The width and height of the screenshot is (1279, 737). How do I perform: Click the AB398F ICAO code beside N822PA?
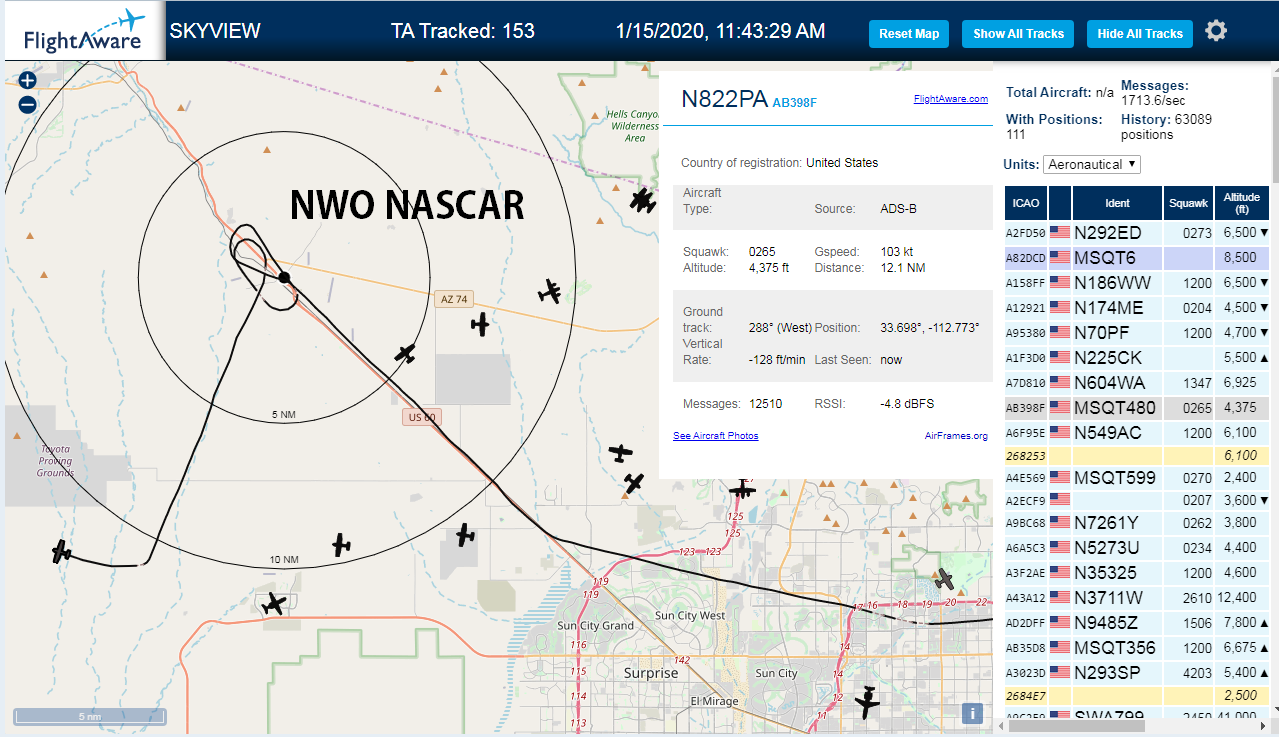795,102
